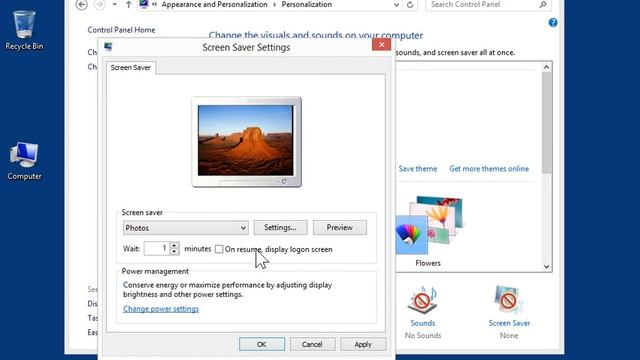Click the Personalization breadcrumb item
640x360 pixels.
tap(307, 4)
